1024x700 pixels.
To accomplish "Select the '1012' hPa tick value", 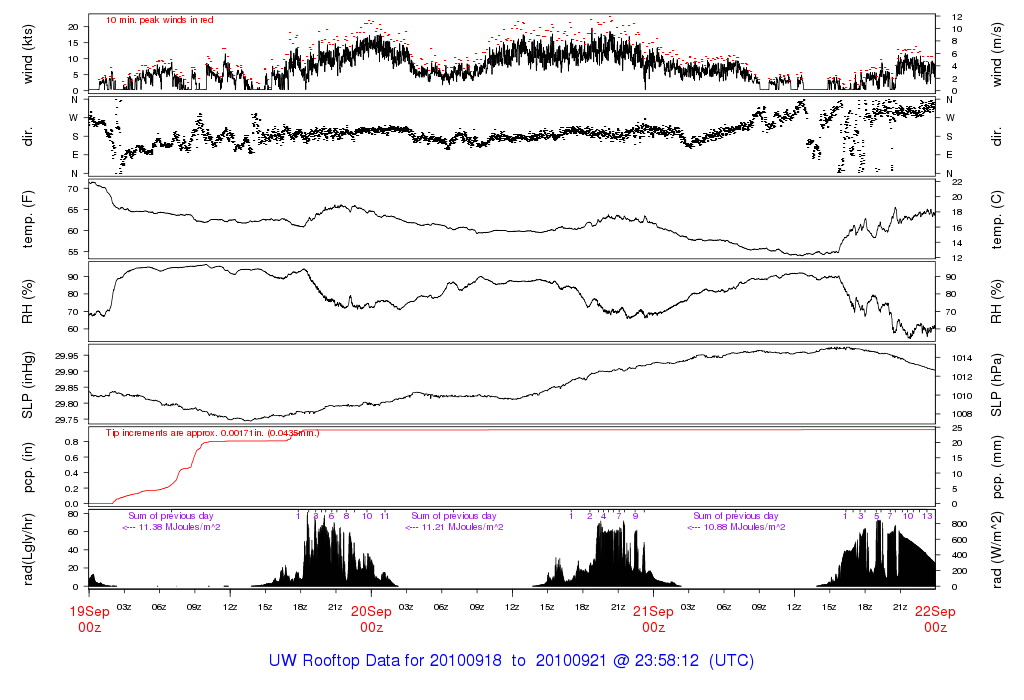I will [x=962, y=377].
